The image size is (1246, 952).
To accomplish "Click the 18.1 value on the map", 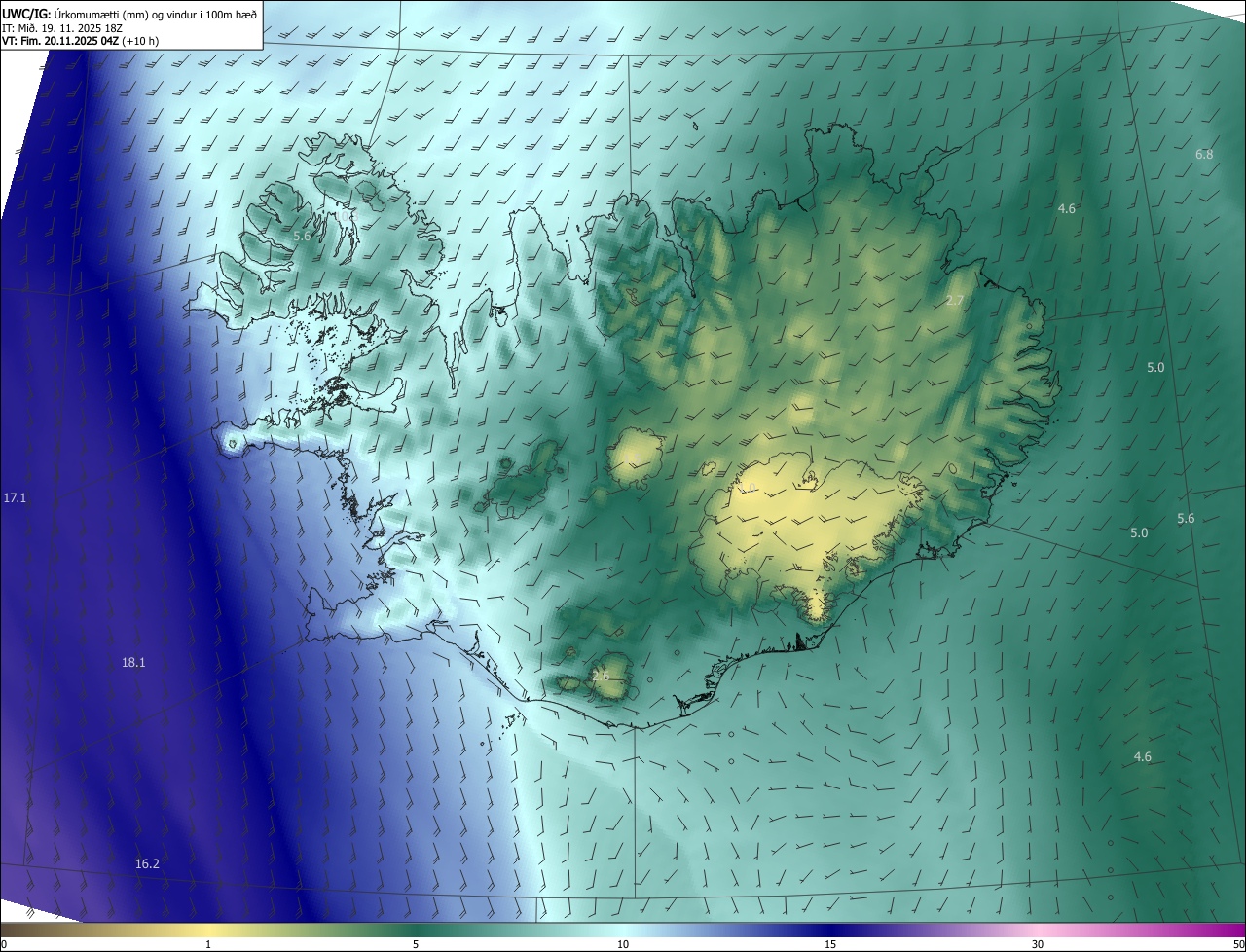I will [x=133, y=663].
